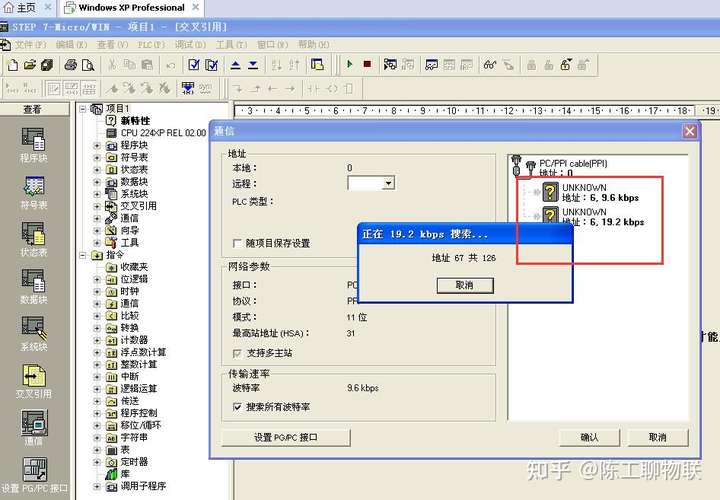Select 移位/循环 in the instruction tree
Image resolution: width=720 pixels, height=500 pixels.
141,425
